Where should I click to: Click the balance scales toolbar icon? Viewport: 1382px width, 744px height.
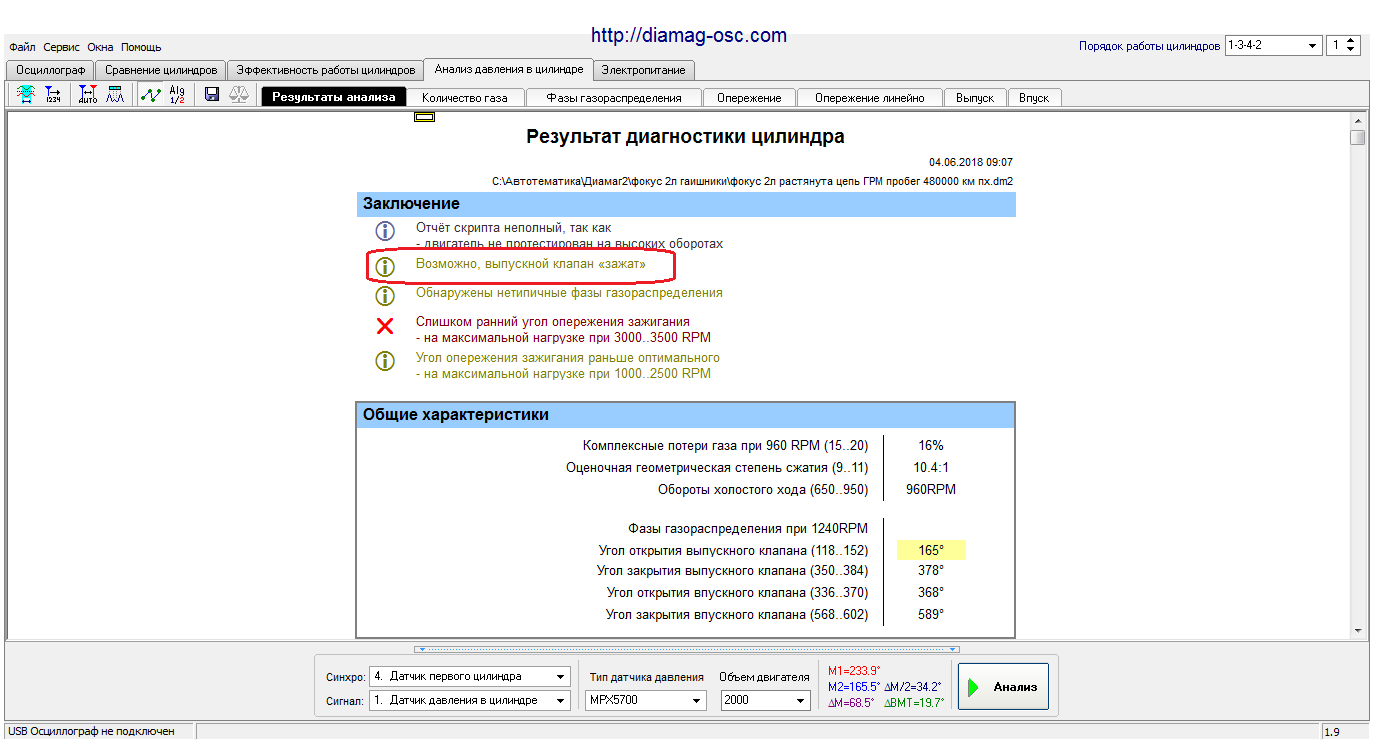pos(240,95)
